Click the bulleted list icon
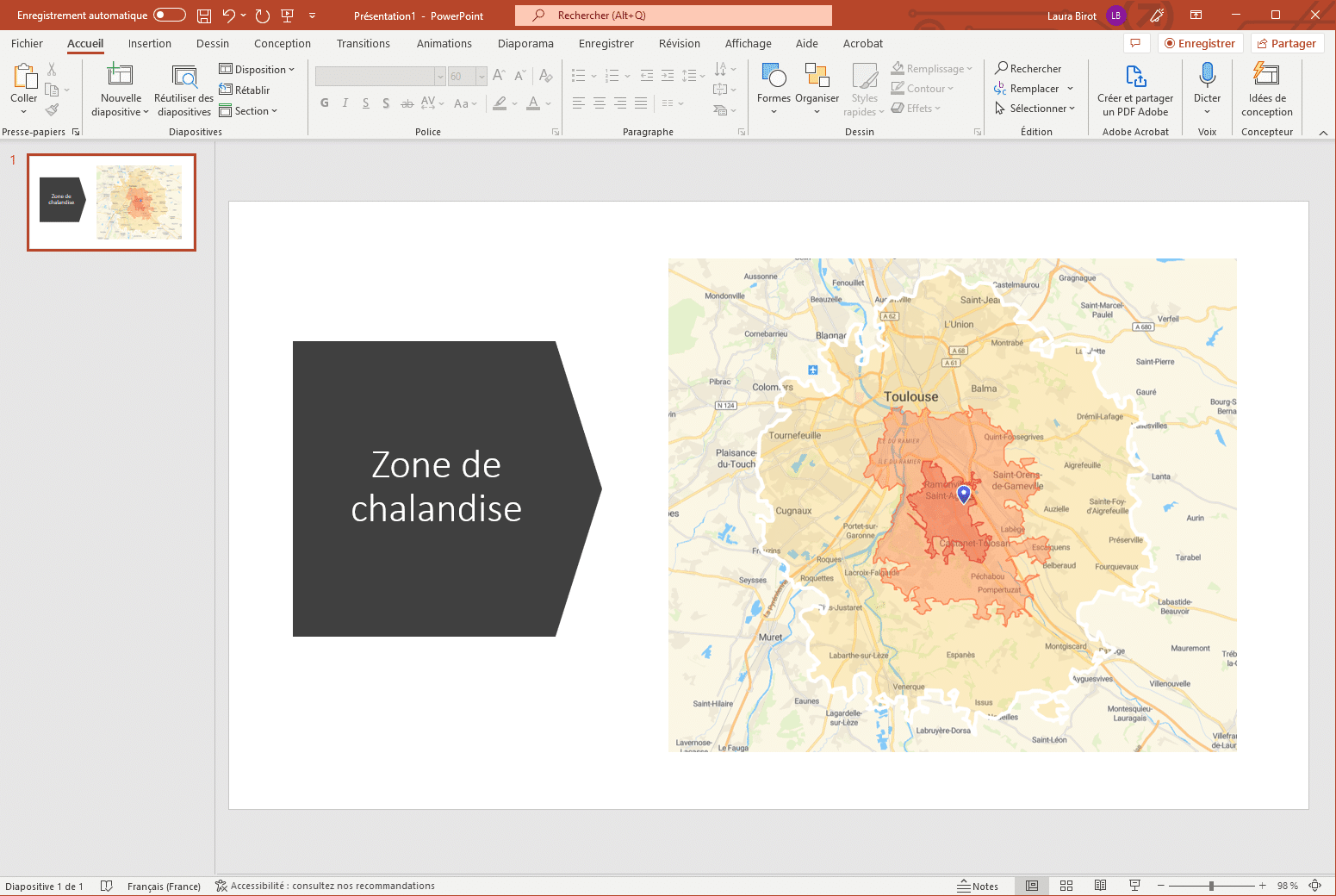This screenshot has height=896, width=1336. (579, 76)
